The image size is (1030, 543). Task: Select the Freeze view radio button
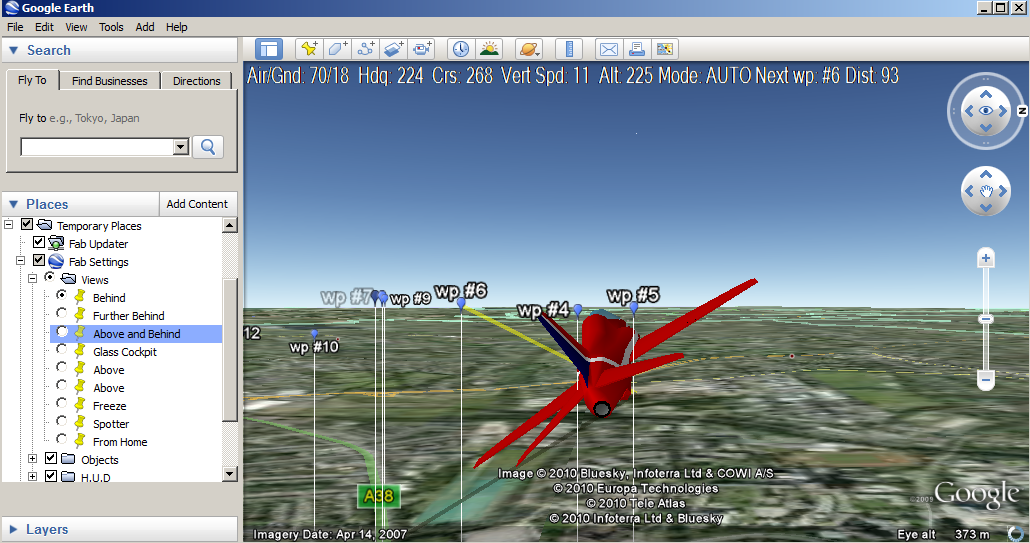(62, 403)
